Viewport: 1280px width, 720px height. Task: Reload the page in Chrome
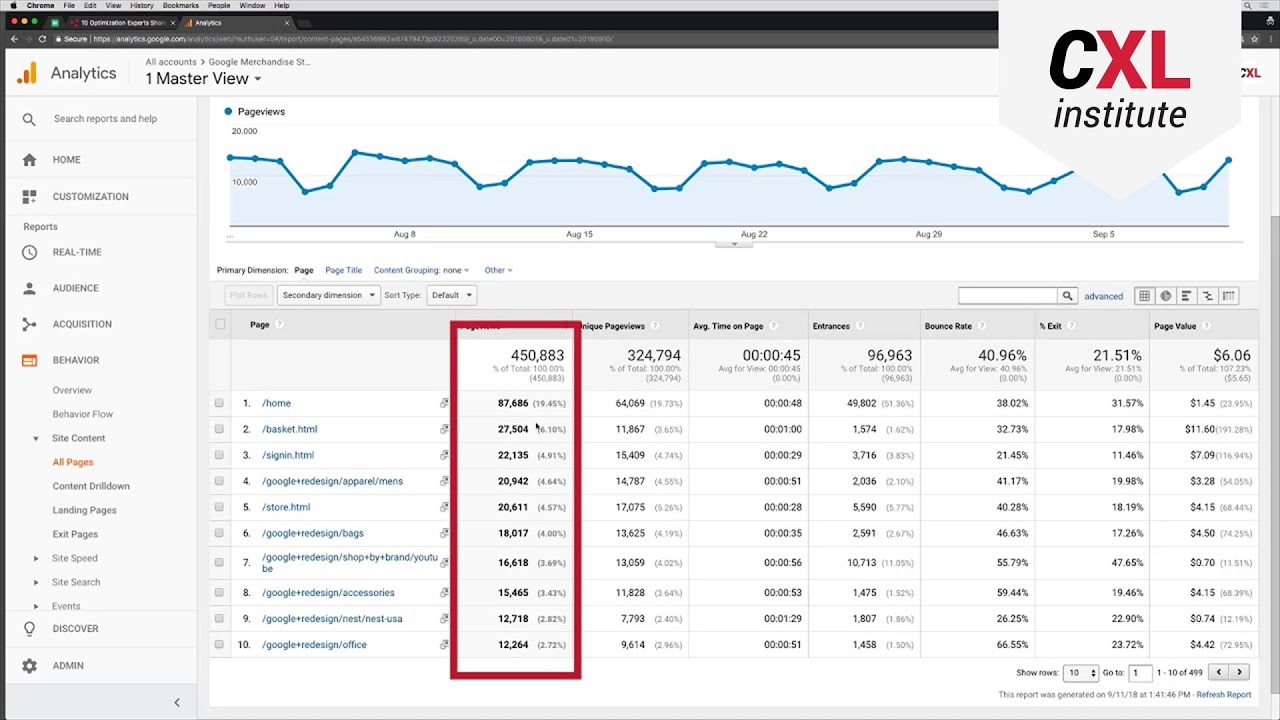pos(42,39)
